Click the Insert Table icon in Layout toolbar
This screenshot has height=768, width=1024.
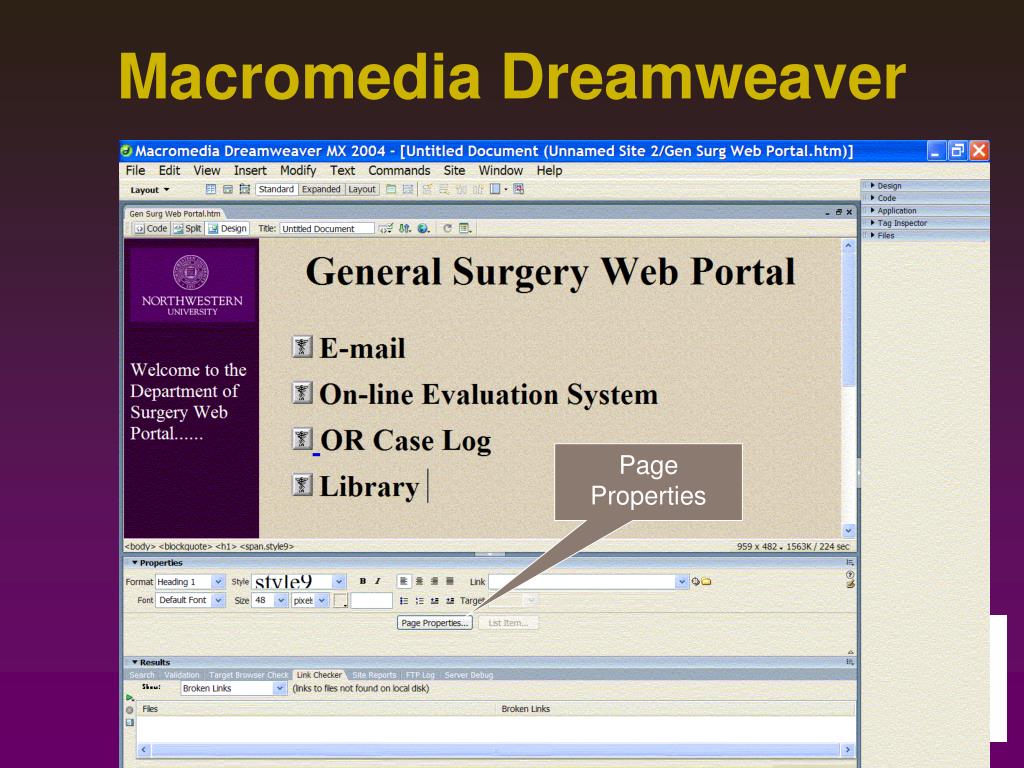click(x=211, y=189)
